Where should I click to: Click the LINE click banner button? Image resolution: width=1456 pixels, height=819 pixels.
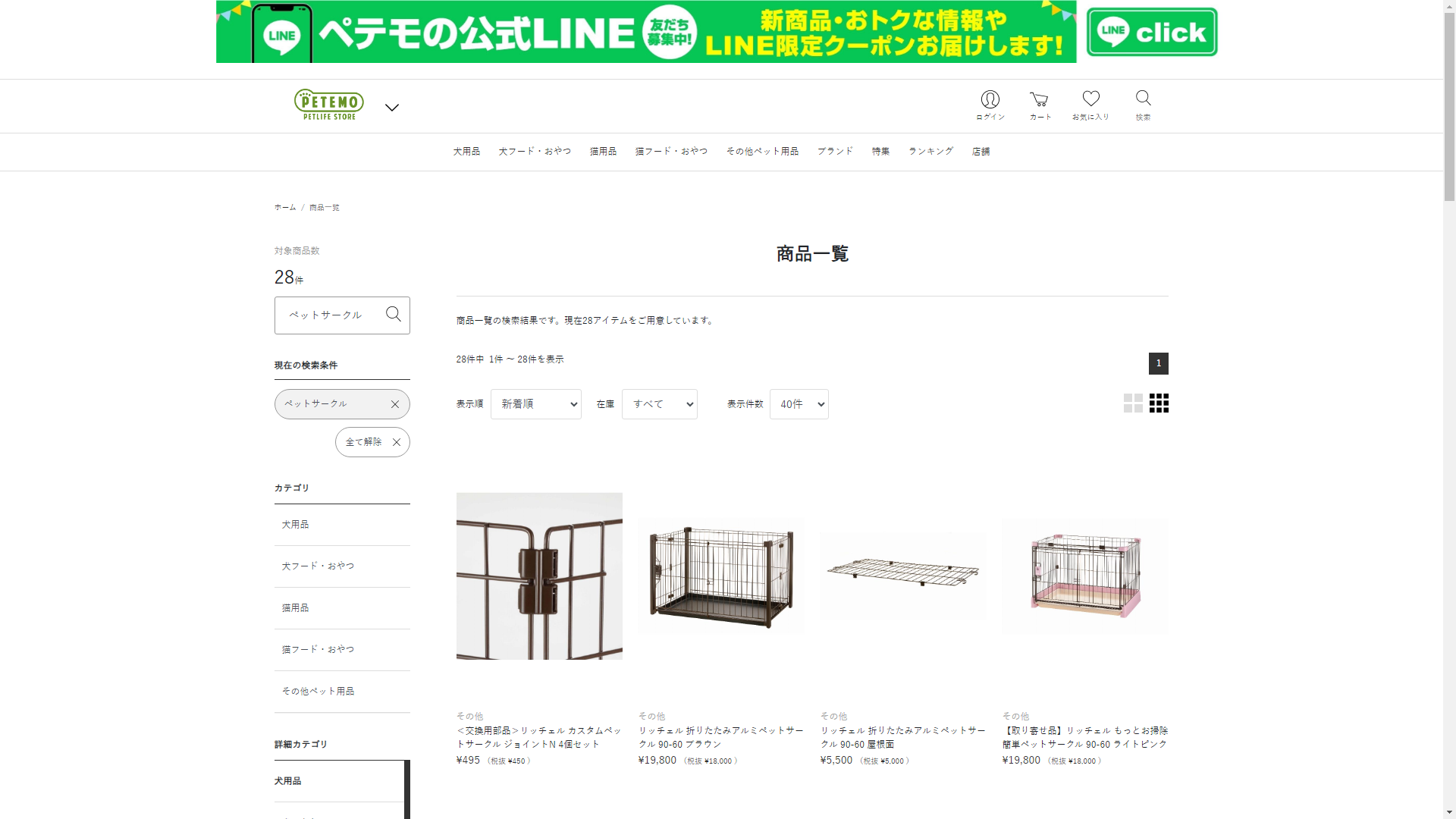point(1151,33)
